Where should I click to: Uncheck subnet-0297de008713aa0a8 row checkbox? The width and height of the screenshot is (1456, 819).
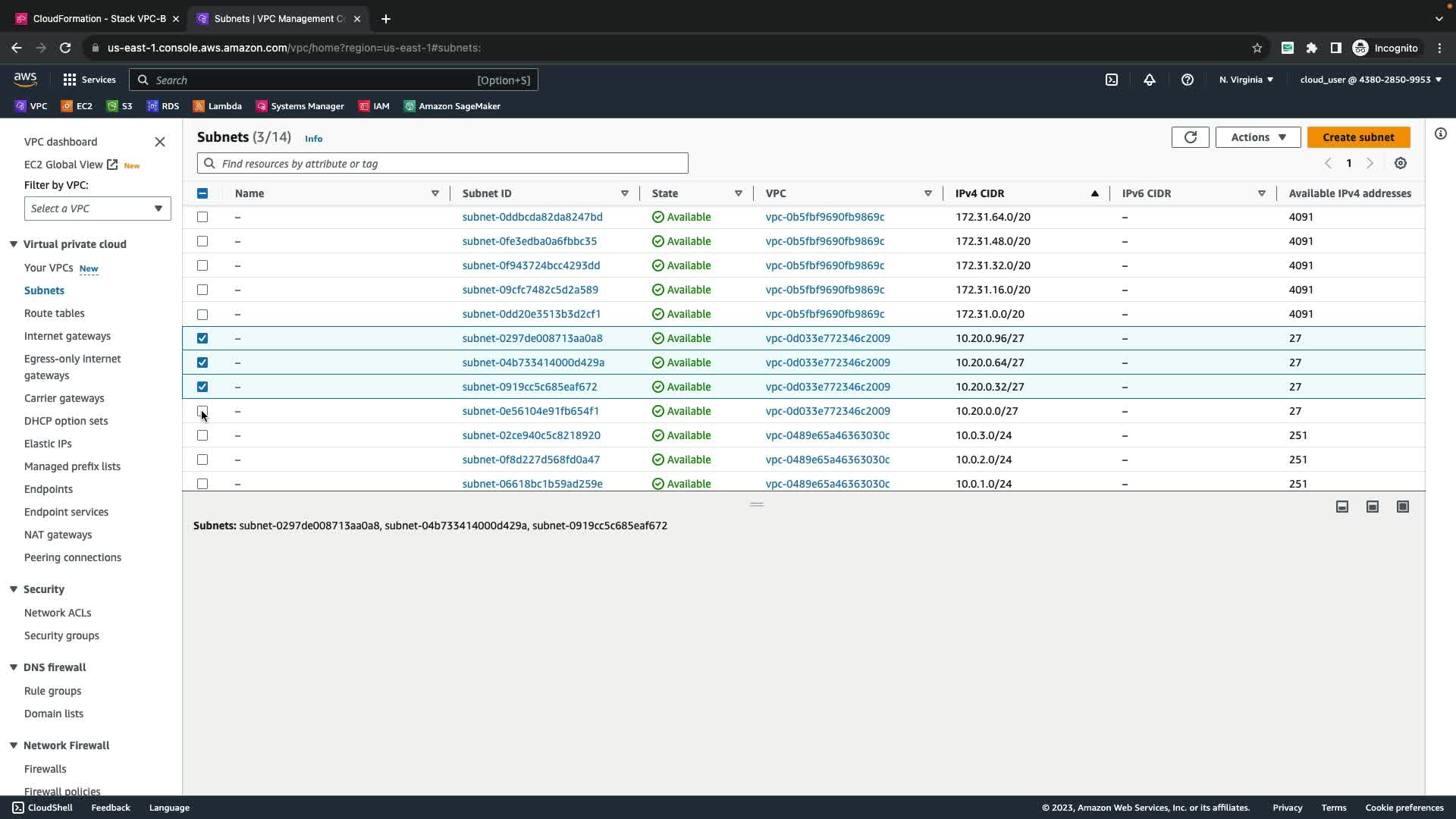(x=202, y=338)
